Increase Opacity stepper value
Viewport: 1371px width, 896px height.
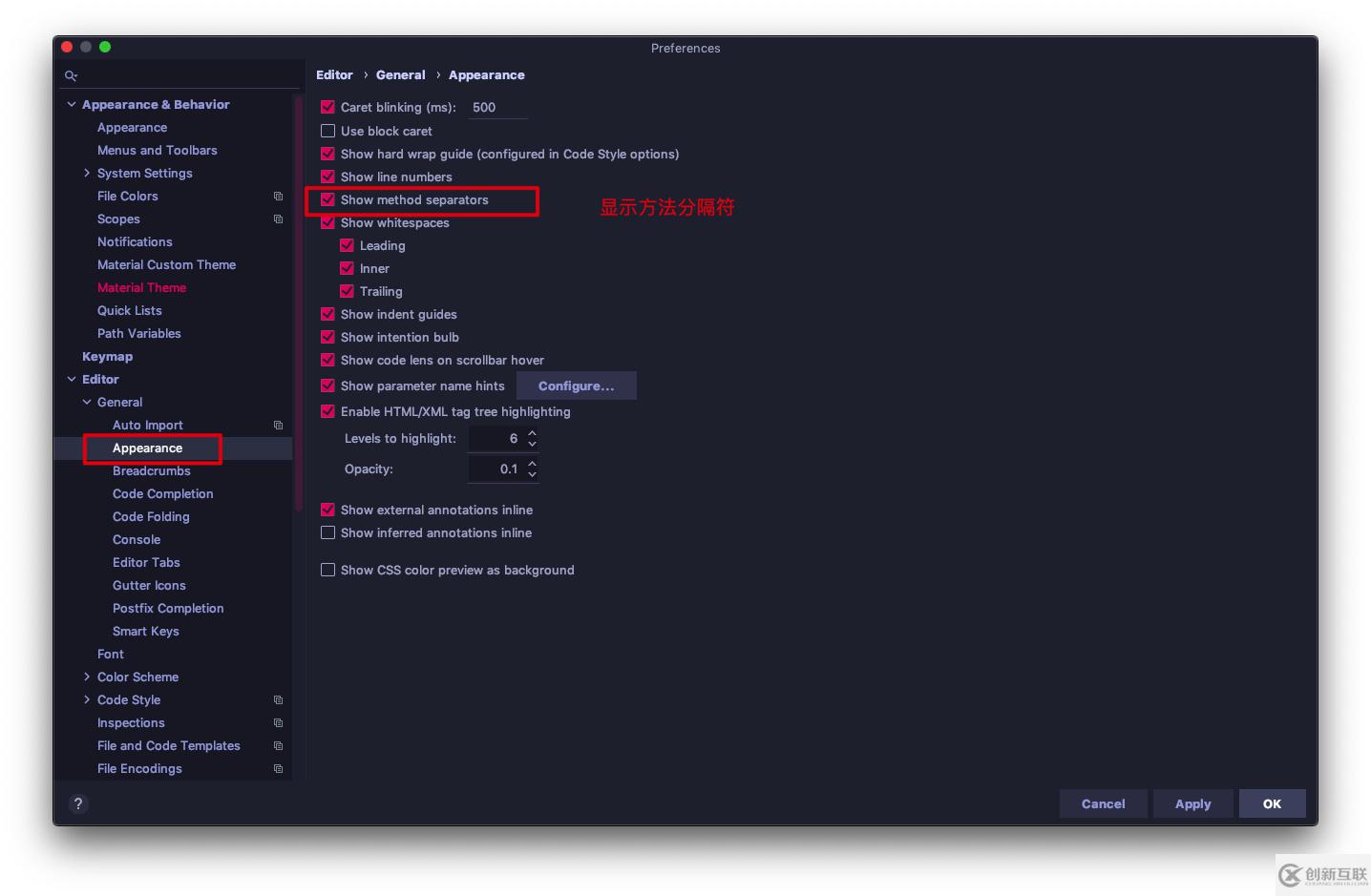[532, 464]
